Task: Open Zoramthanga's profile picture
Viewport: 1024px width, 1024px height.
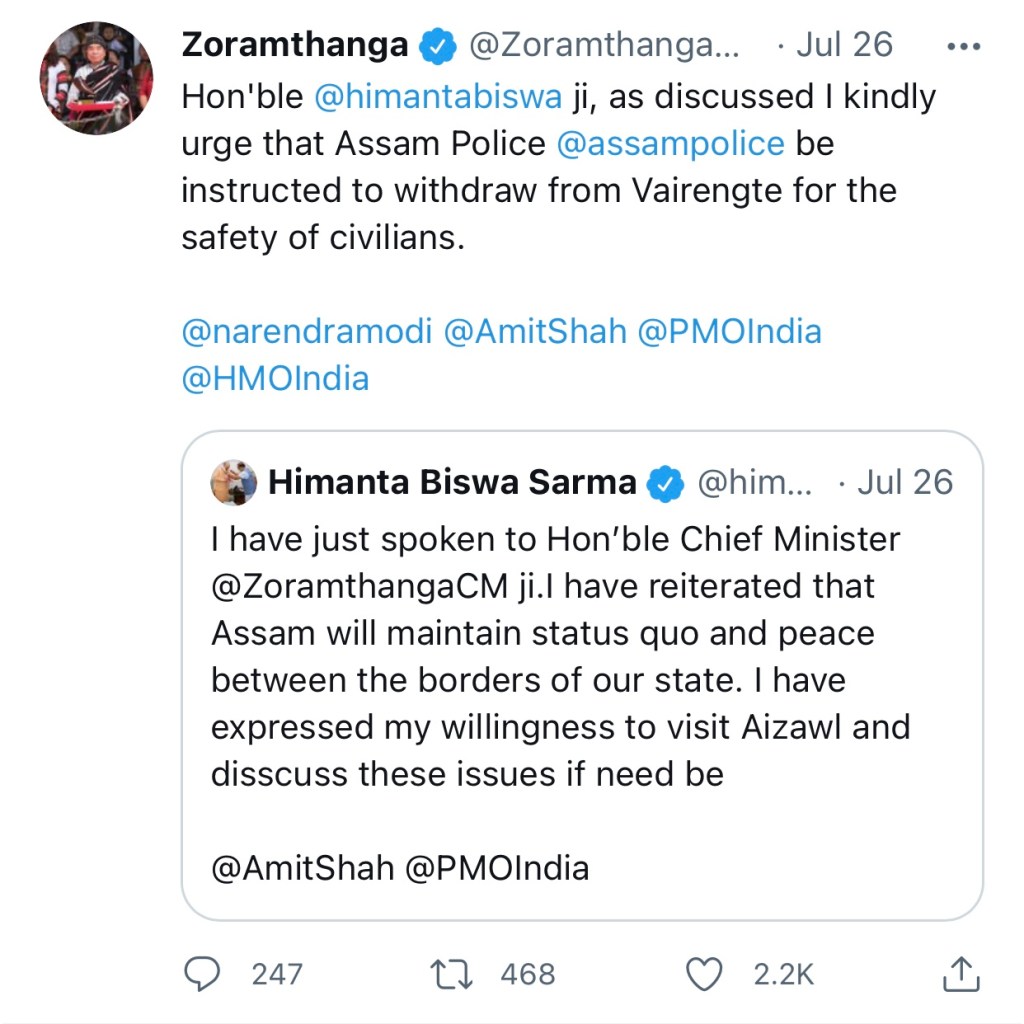Action: point(96,77)
